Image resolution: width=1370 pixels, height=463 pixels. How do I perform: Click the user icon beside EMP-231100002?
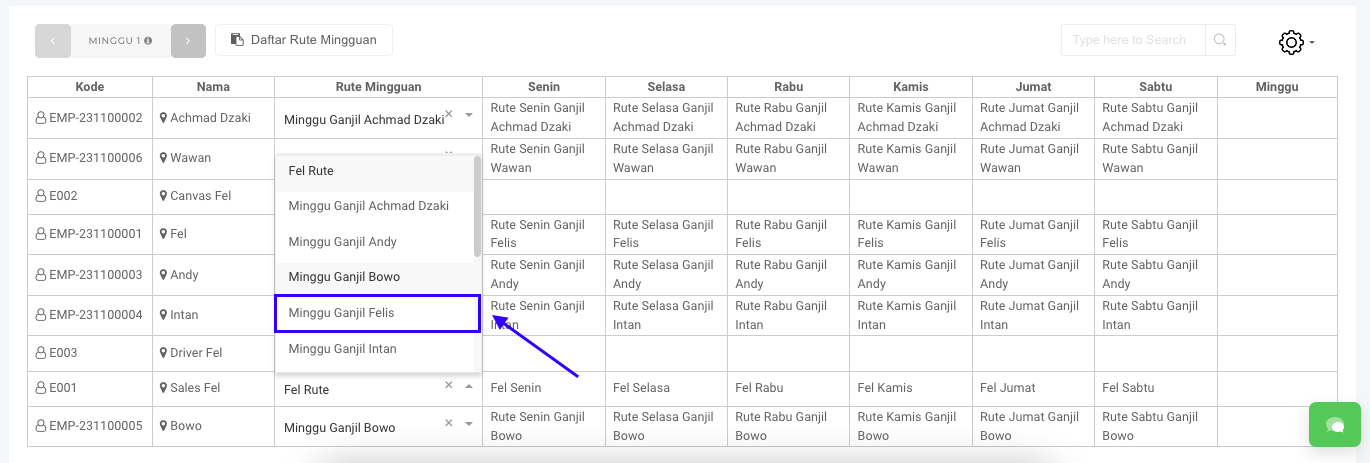[41, 118]
